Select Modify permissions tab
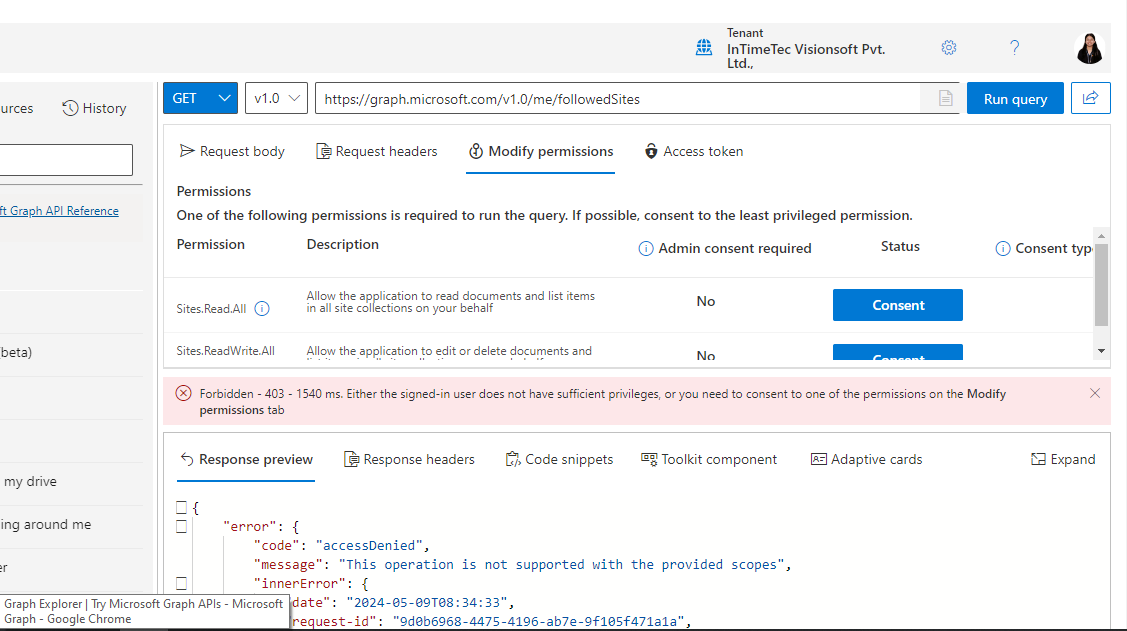This screenshot has width=1127, height=631. (x=540, y=151)
